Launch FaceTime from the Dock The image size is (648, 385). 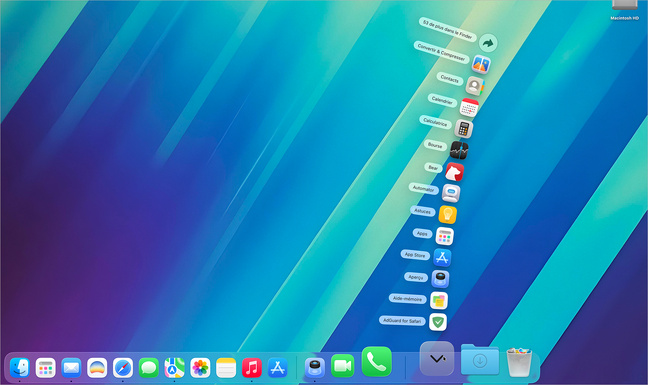coord(343,366)
